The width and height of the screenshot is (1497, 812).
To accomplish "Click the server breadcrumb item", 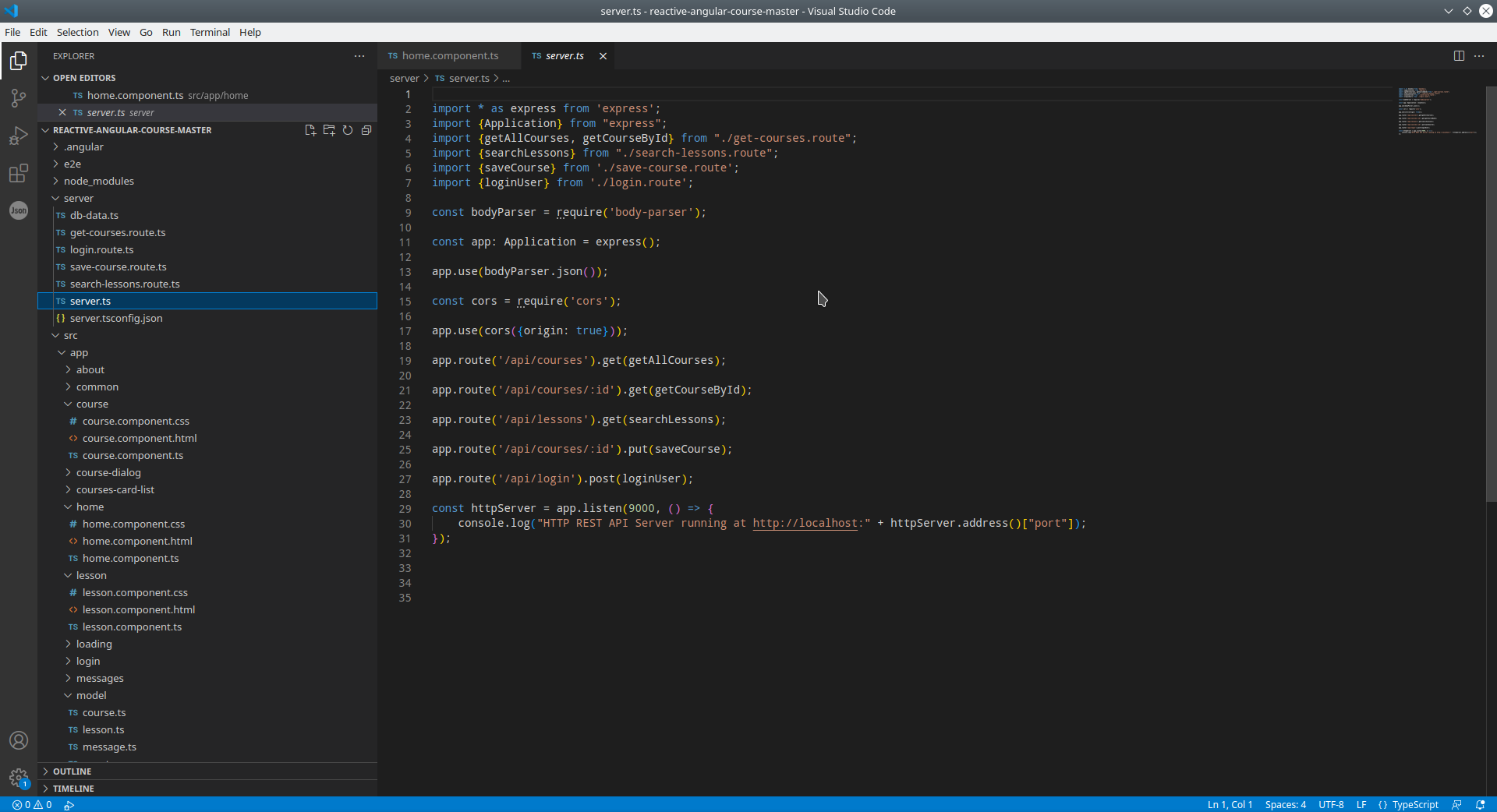I will click(x=404, y=79).
